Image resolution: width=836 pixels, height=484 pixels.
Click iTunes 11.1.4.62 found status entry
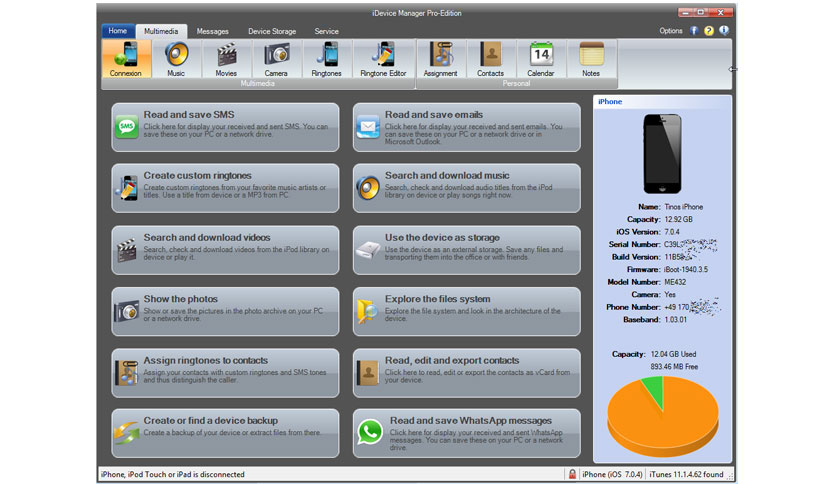coord(686,474)
